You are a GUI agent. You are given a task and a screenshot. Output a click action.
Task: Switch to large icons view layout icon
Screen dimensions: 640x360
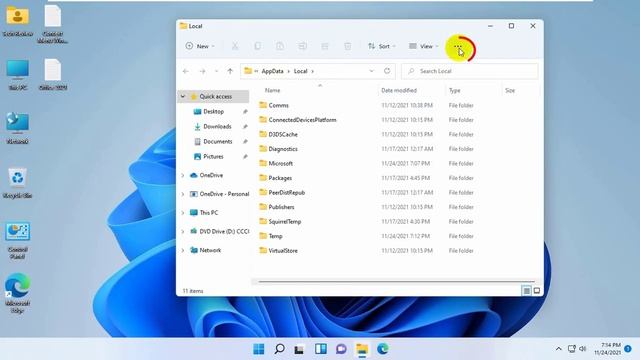[x=537, y=291]
